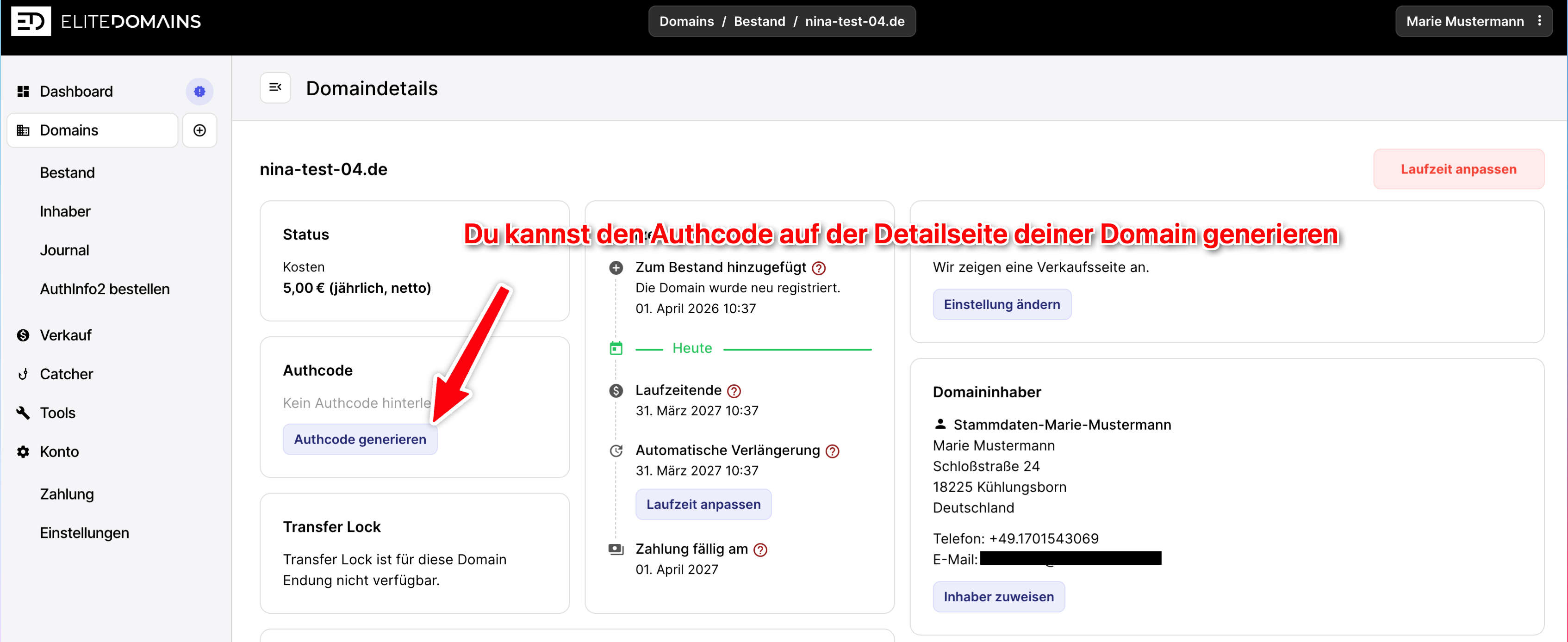Open Zahlung submenu entry
Viewport: 1568px width, 642px height.
click(67, 494)
